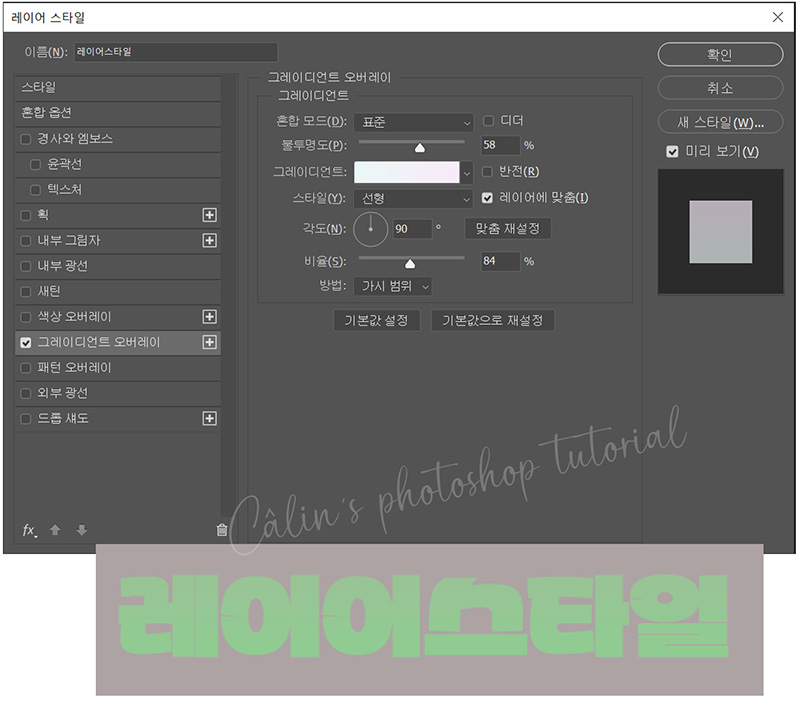Enable the 텍스처 checkbox
This screenshot has width=800, height=701.
coord(35,190)
